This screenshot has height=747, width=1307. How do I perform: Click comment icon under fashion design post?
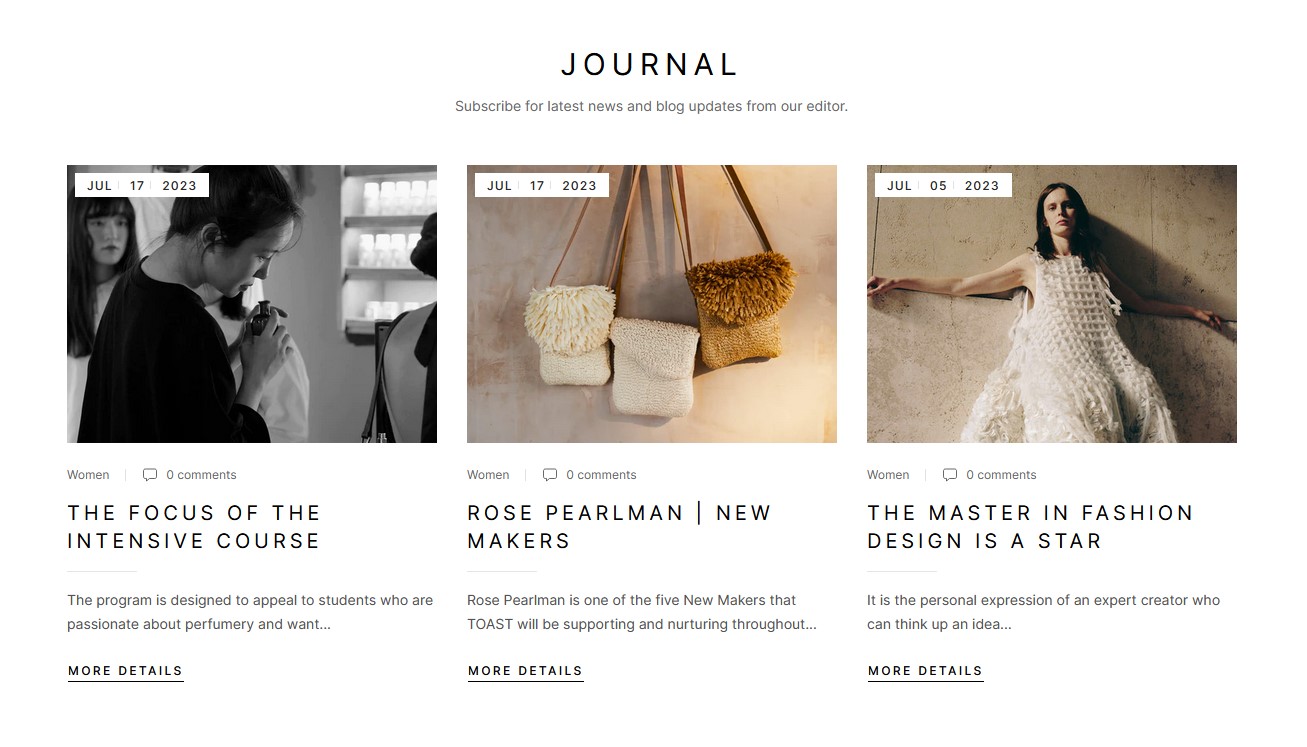pos(950,475)
